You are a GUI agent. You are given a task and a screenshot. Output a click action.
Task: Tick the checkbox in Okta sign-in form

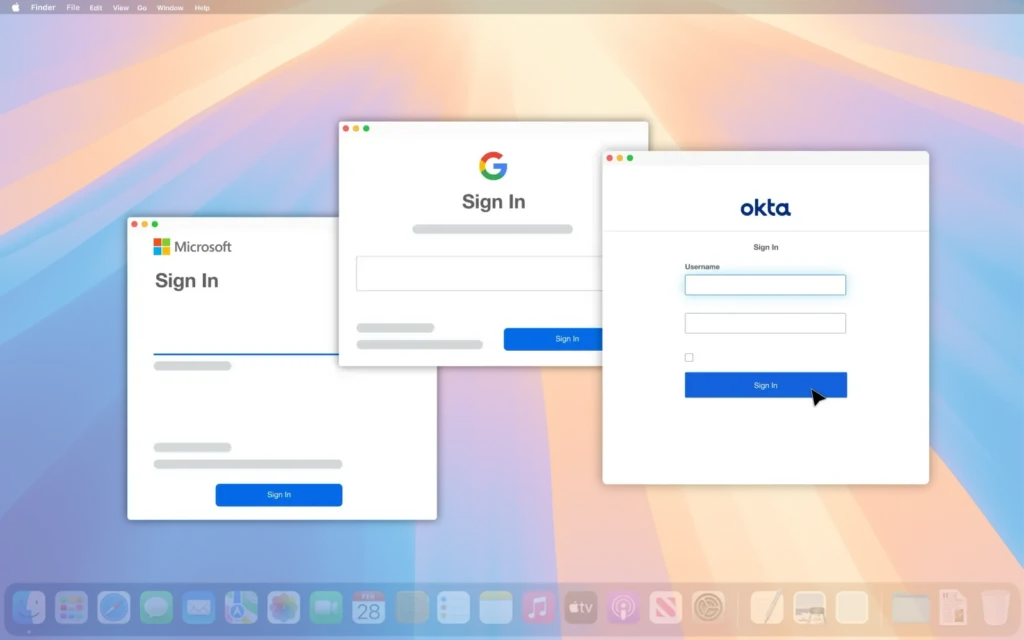[689, 357]
